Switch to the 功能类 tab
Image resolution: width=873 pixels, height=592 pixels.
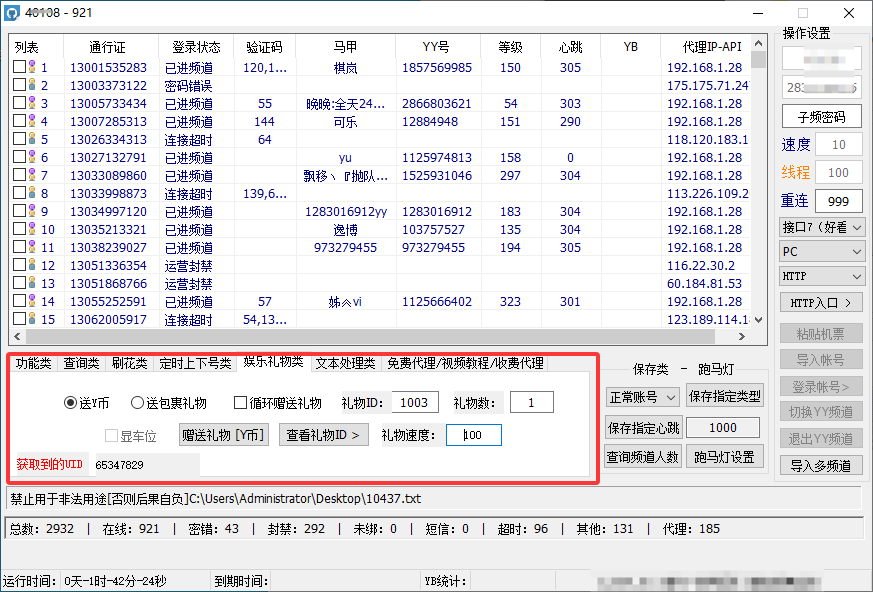pos(33,363)
